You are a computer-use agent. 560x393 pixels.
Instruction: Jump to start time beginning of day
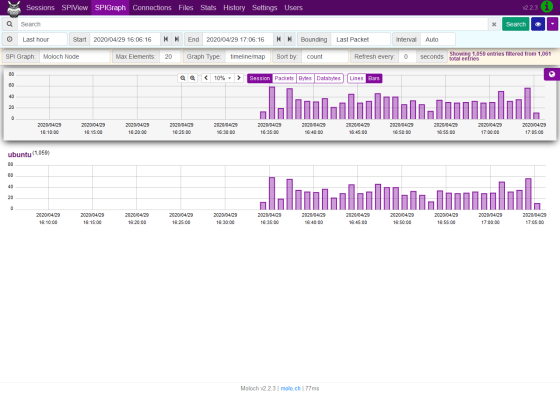(x=166, y=39)
